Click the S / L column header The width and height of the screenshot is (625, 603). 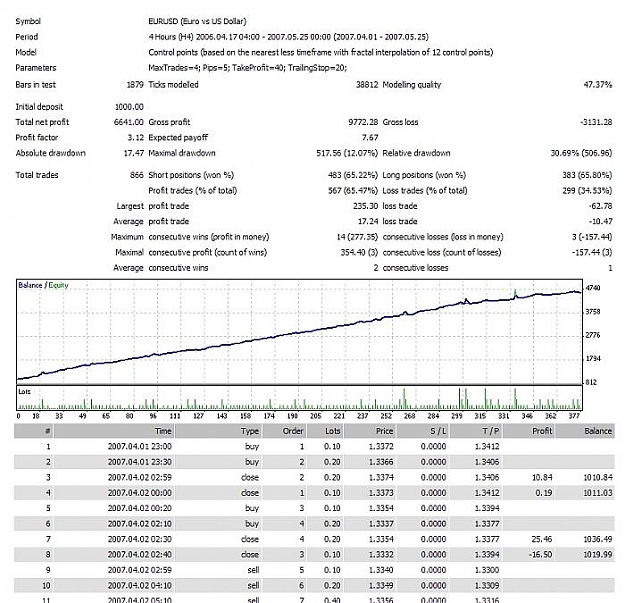point(423,431)
